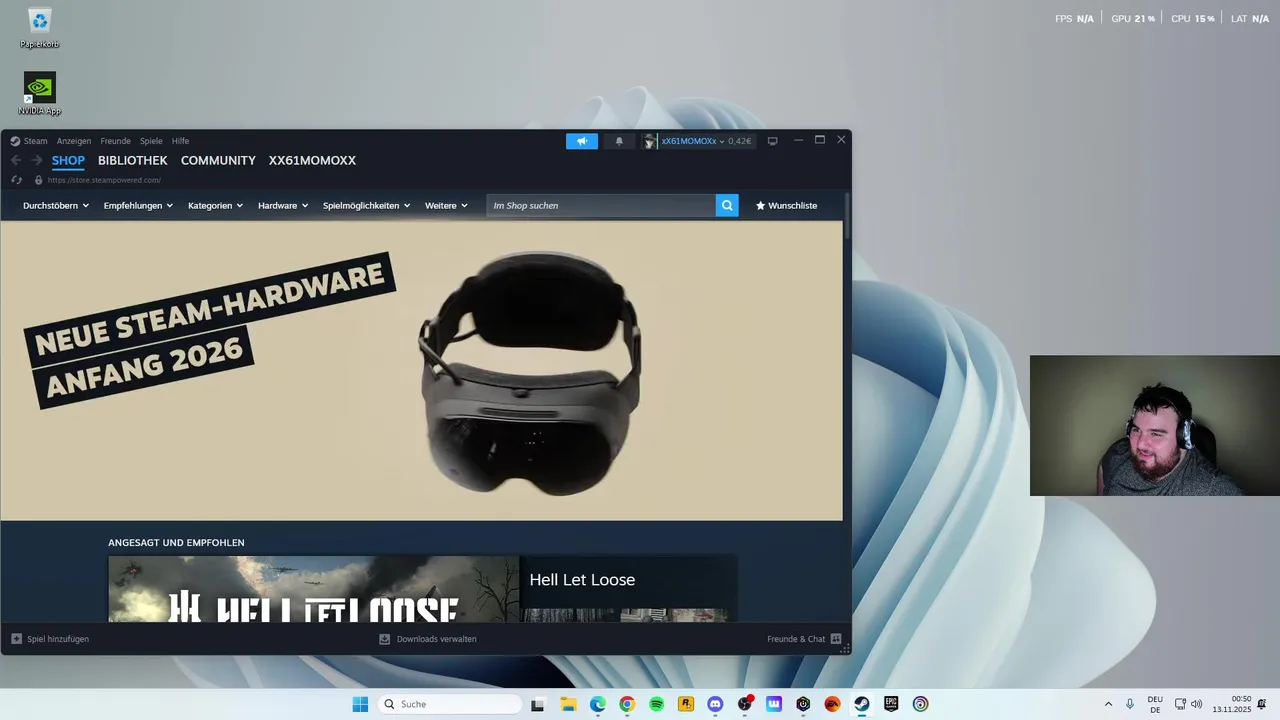This screenshot has width=1280, height=720.
Task: Open the Hell Let Loose title text
Action: pyautogui.click(x=582, y=580)
